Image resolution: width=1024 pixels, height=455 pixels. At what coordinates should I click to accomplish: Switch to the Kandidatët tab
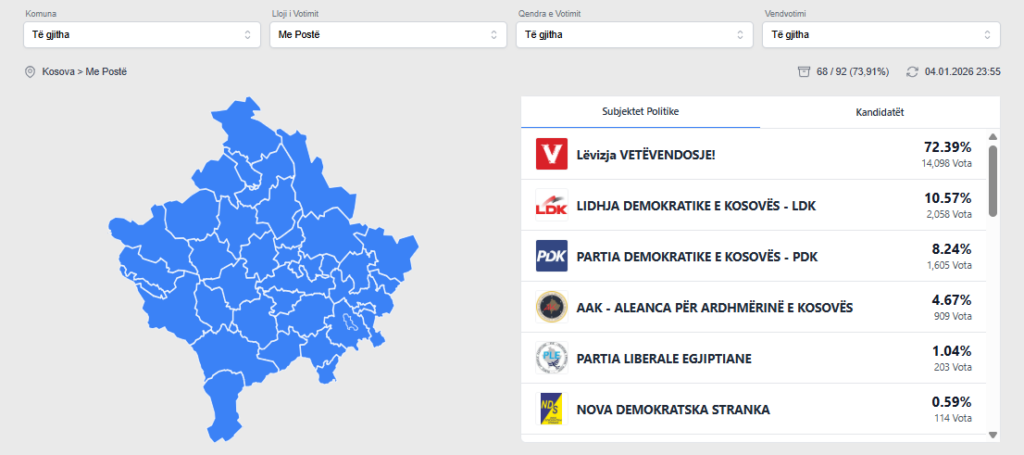coord(880,112)
